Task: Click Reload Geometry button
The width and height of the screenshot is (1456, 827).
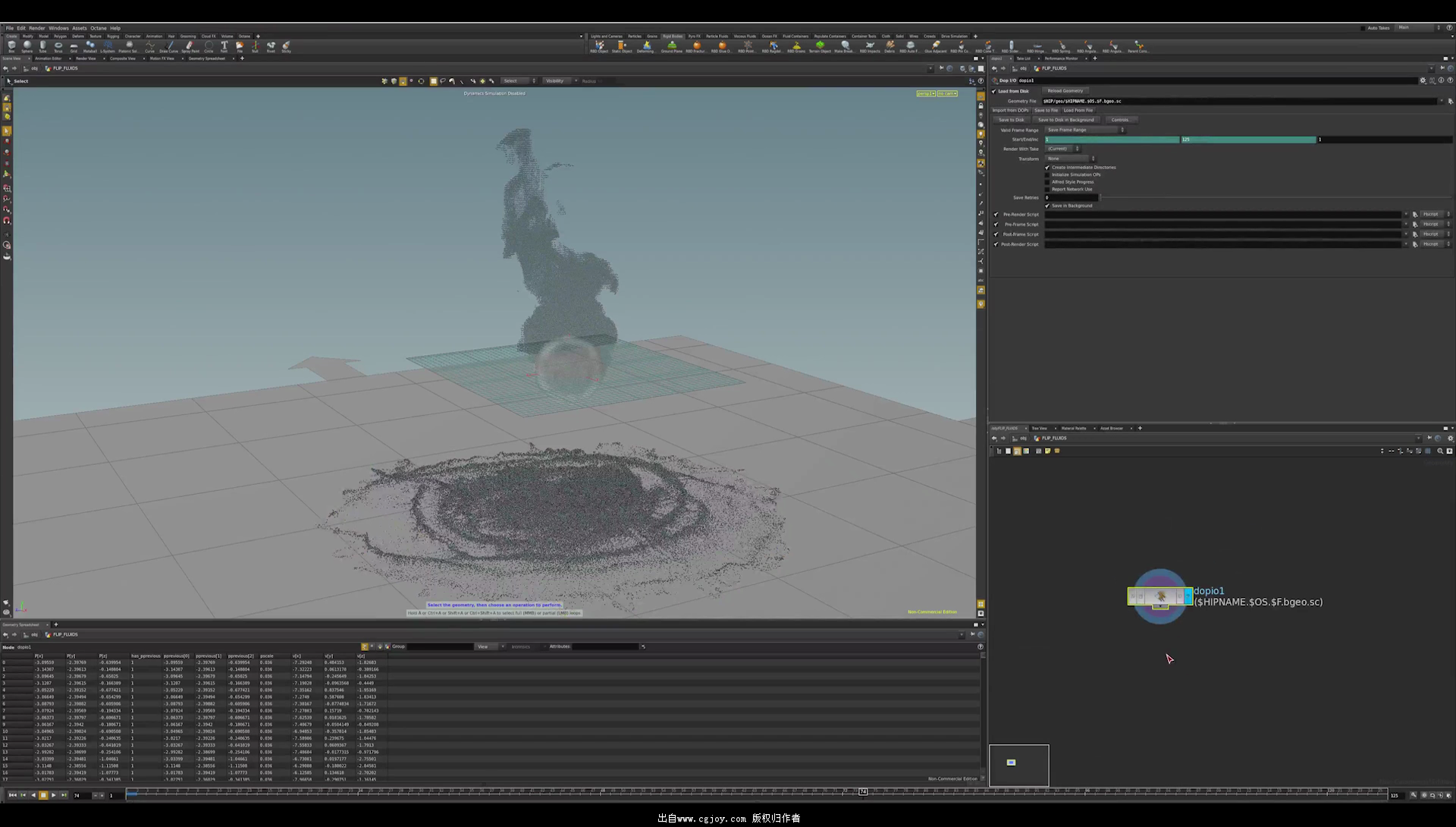Action: (x=1065, y=91)
